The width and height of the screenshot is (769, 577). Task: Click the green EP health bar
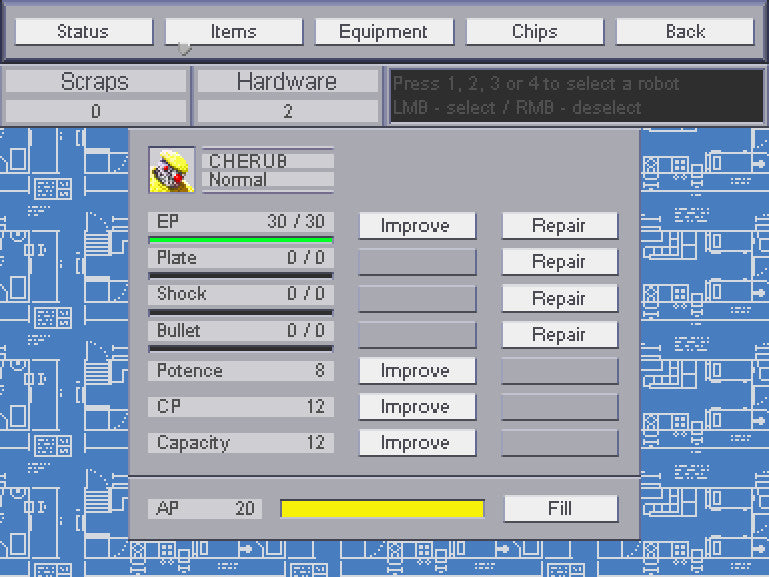point(240,240)
